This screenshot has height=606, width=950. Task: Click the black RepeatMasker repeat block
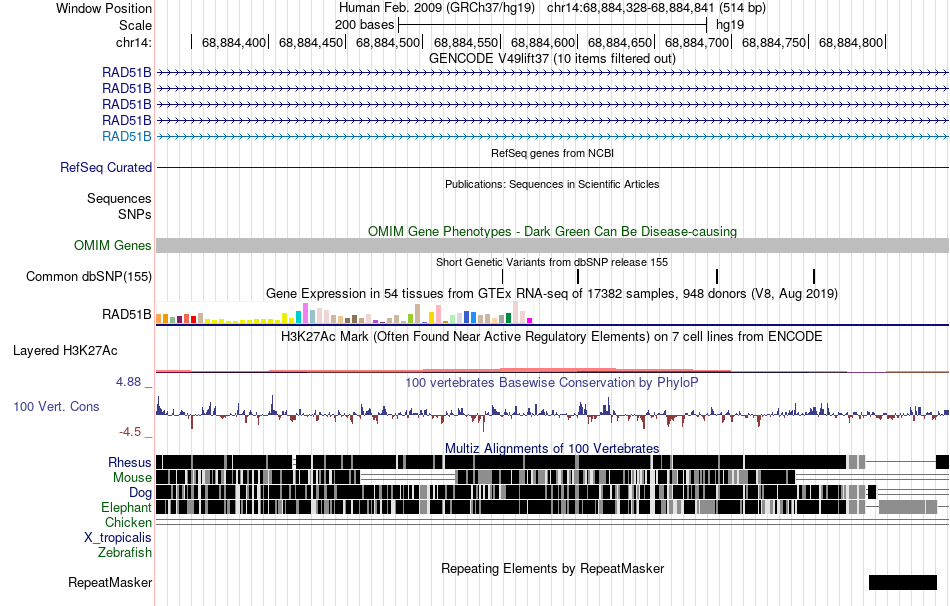tap(903, 582)
